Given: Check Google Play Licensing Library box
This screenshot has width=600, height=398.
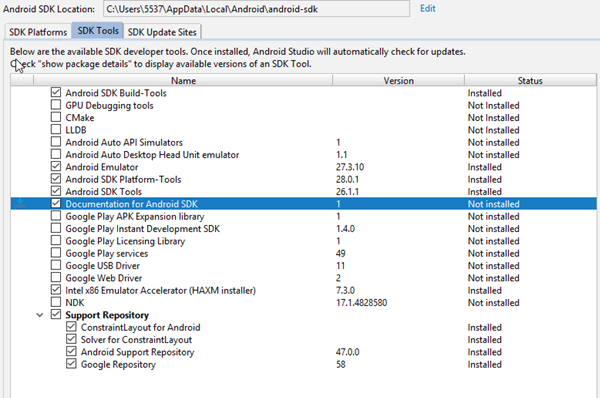Looking at the screenshot, I should (x=56, y=240).
